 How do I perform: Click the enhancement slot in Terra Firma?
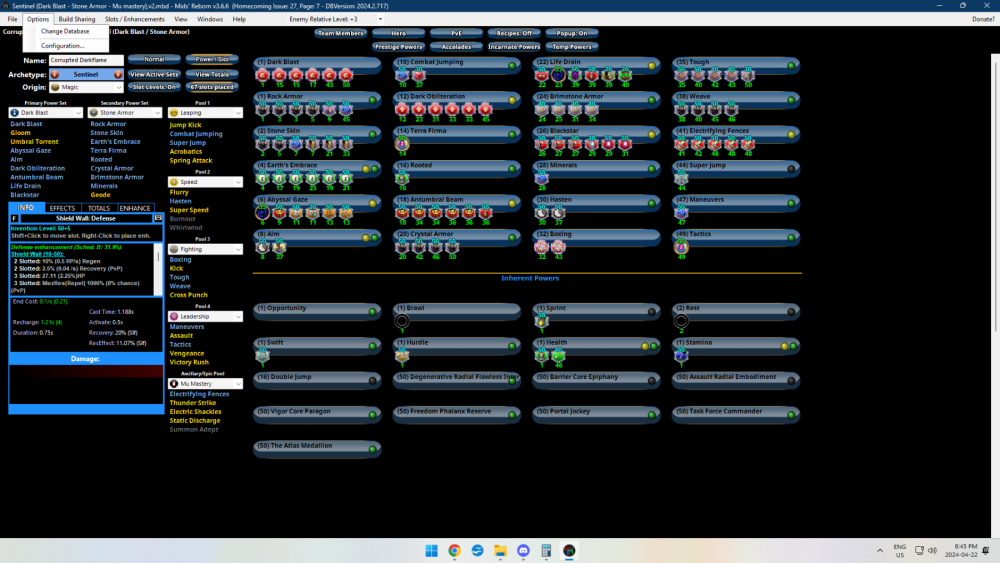tap(402, 143)
